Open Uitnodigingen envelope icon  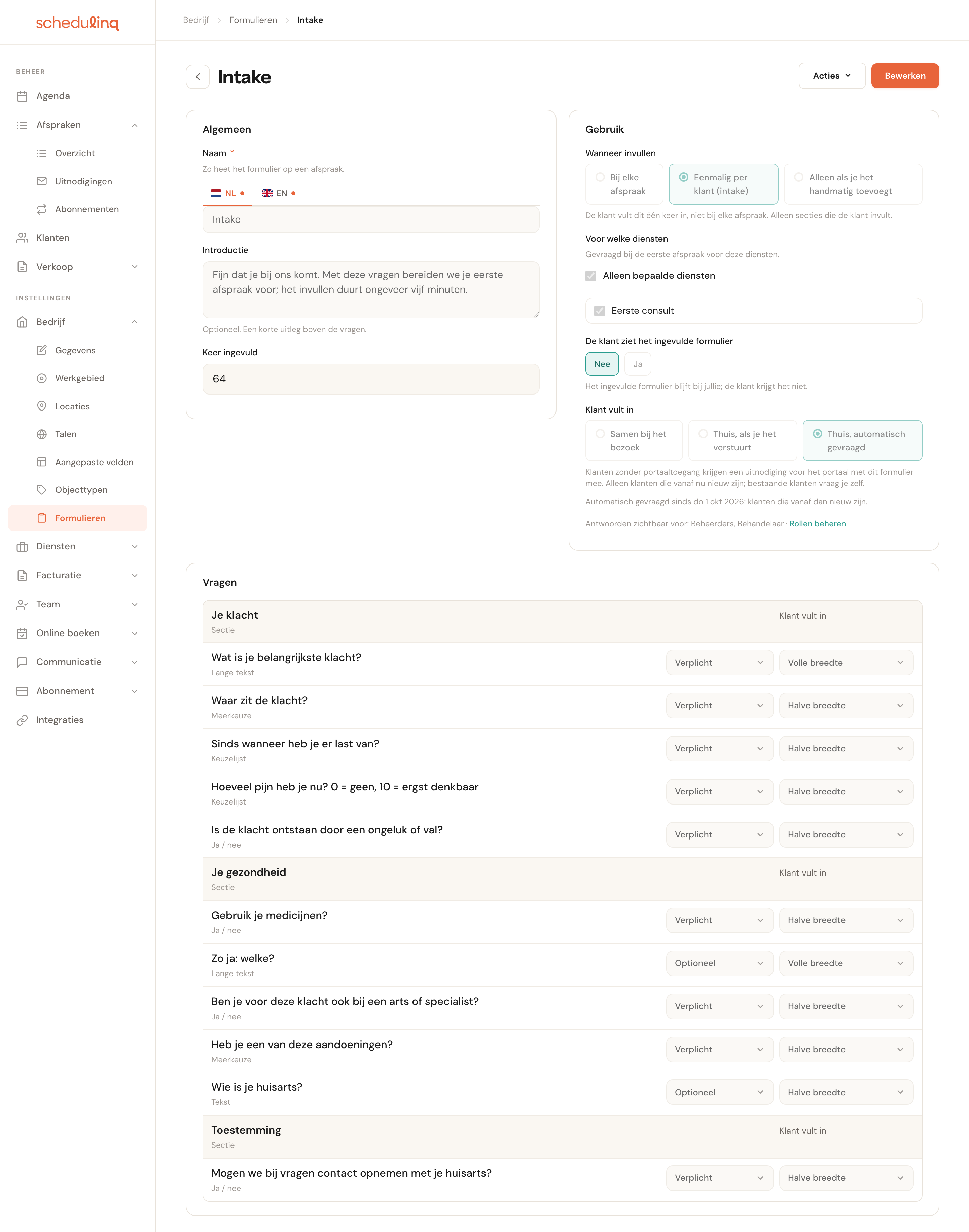click(x=41, y=181)
